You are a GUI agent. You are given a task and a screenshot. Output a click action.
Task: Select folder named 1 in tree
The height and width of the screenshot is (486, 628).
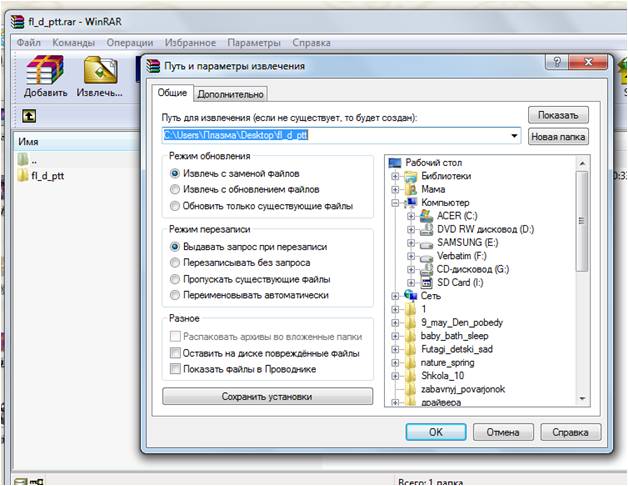pos(424,309)
